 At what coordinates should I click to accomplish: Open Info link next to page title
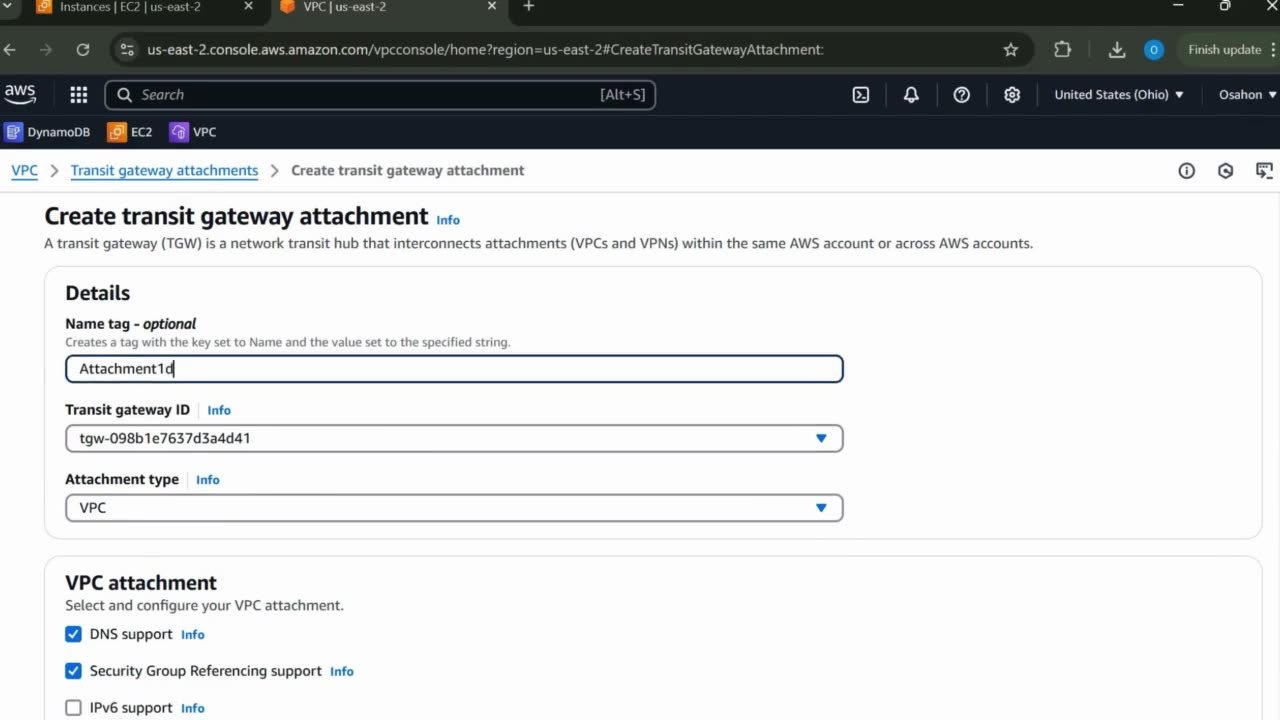448,220
